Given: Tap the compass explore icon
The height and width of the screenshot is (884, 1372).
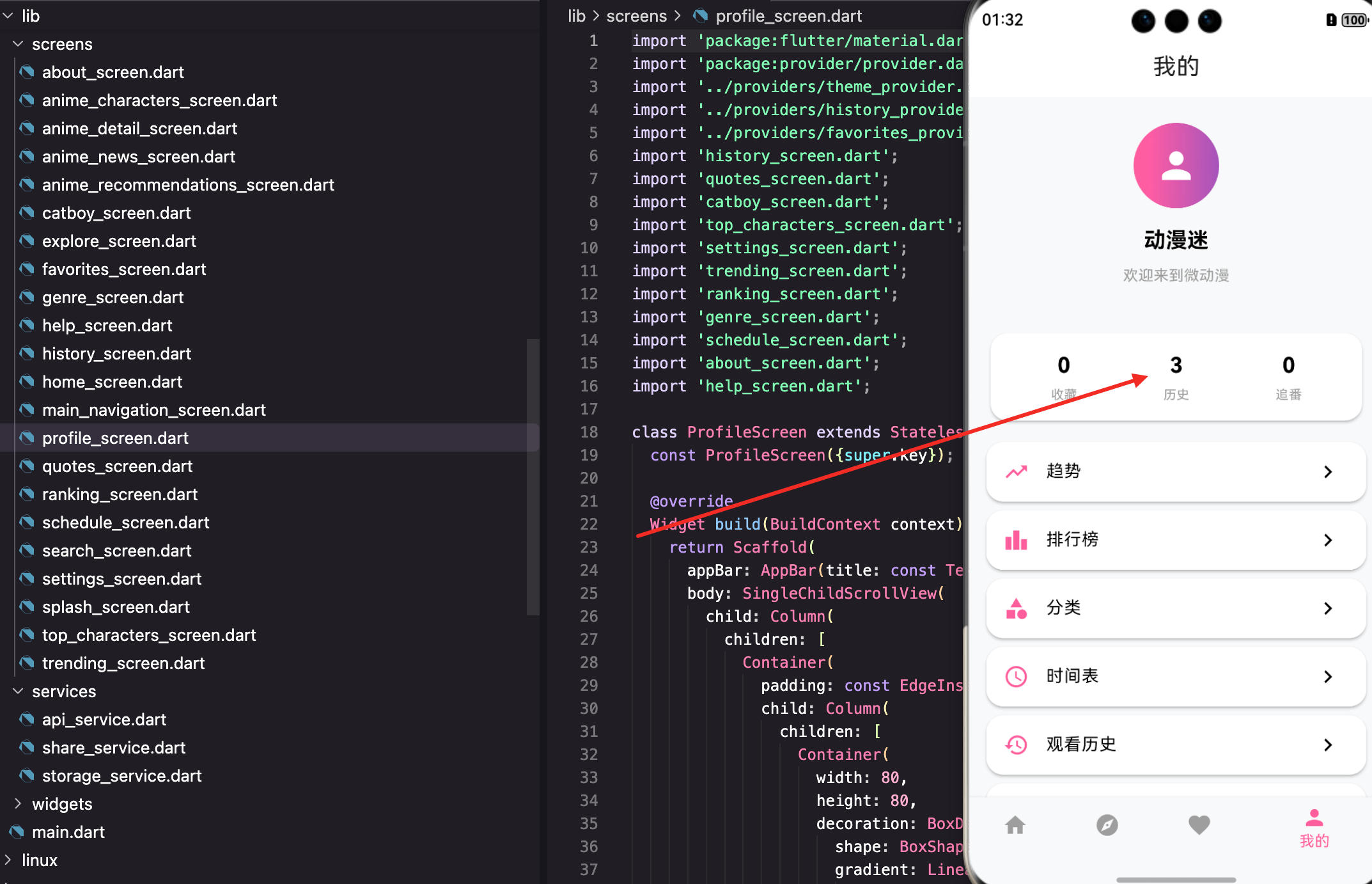Looking at the screenshot, I should (x=1107, y=826).
